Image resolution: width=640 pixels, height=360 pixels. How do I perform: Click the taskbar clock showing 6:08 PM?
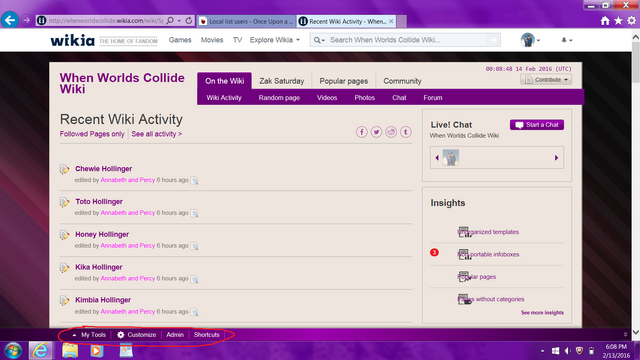pos(616,351)
